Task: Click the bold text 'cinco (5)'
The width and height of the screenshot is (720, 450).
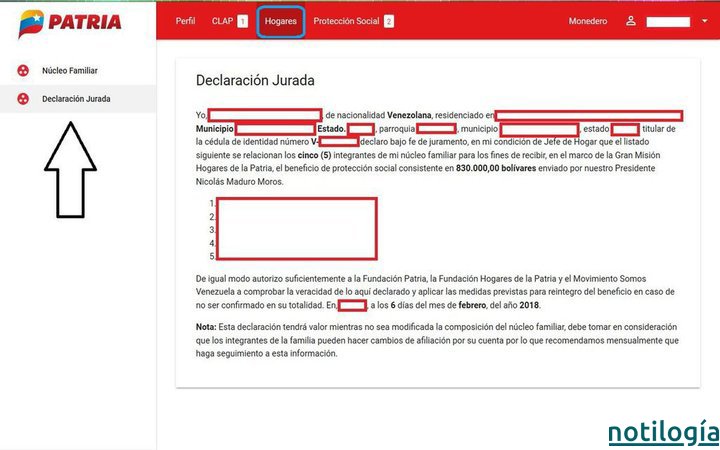Action: [314, 155]
